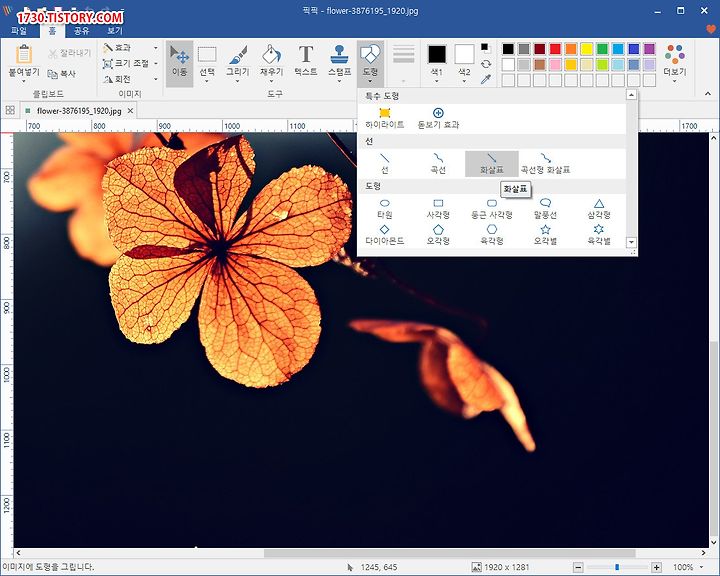Screen dimensions: 720x576
Task: Collapse the ribbon with the chevron
Action: [708, 94]
